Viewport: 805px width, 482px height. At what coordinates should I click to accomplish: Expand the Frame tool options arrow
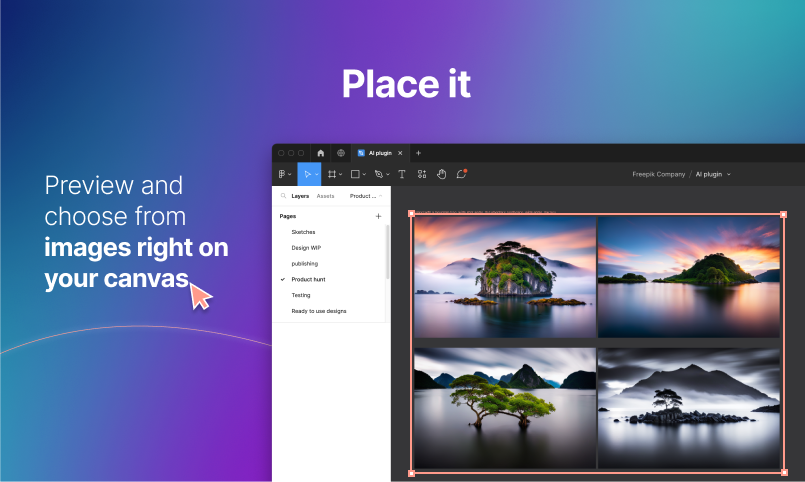pyautogui.click(x=340, y=175)
